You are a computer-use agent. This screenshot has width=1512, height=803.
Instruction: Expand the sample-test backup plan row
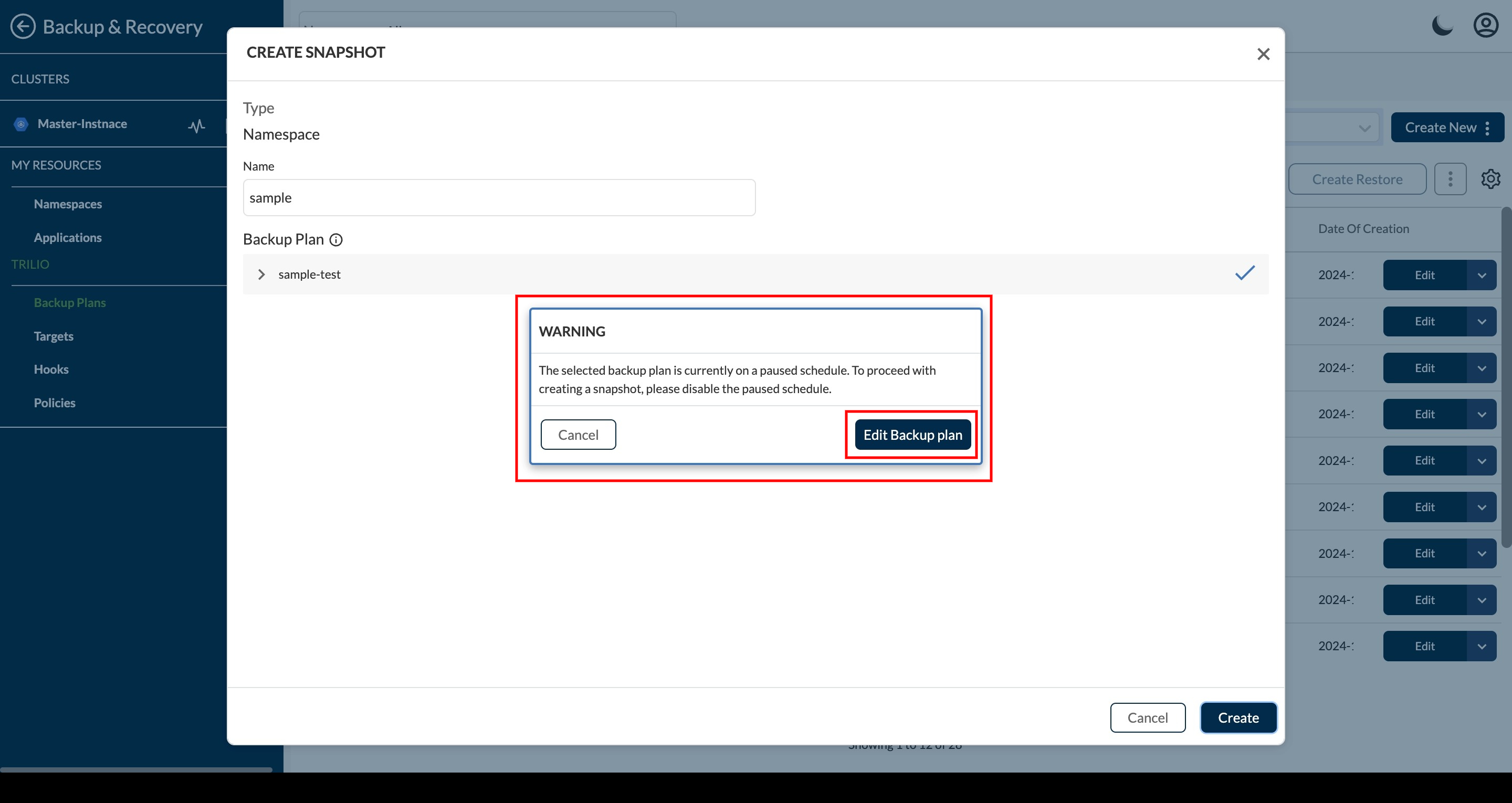(261, 274)
